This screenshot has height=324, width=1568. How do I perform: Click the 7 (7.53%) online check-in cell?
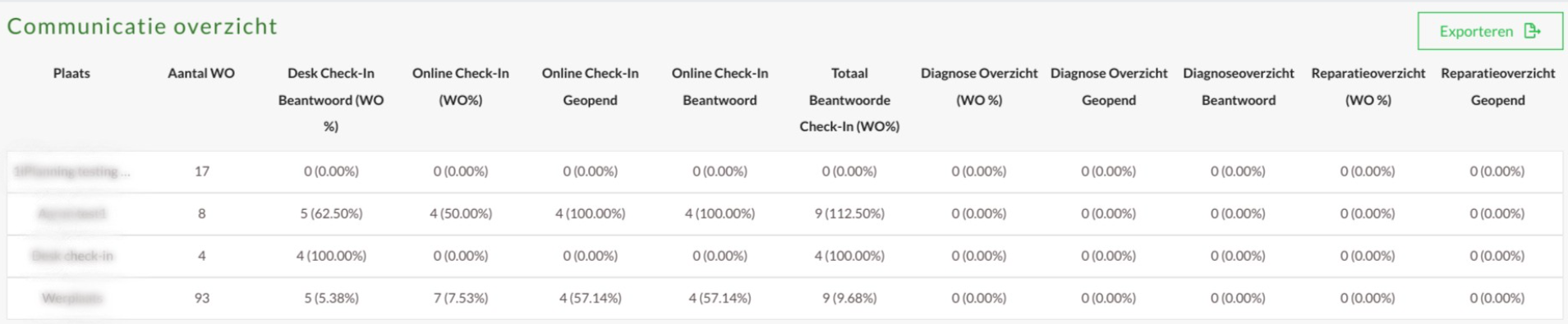point(461,298)
